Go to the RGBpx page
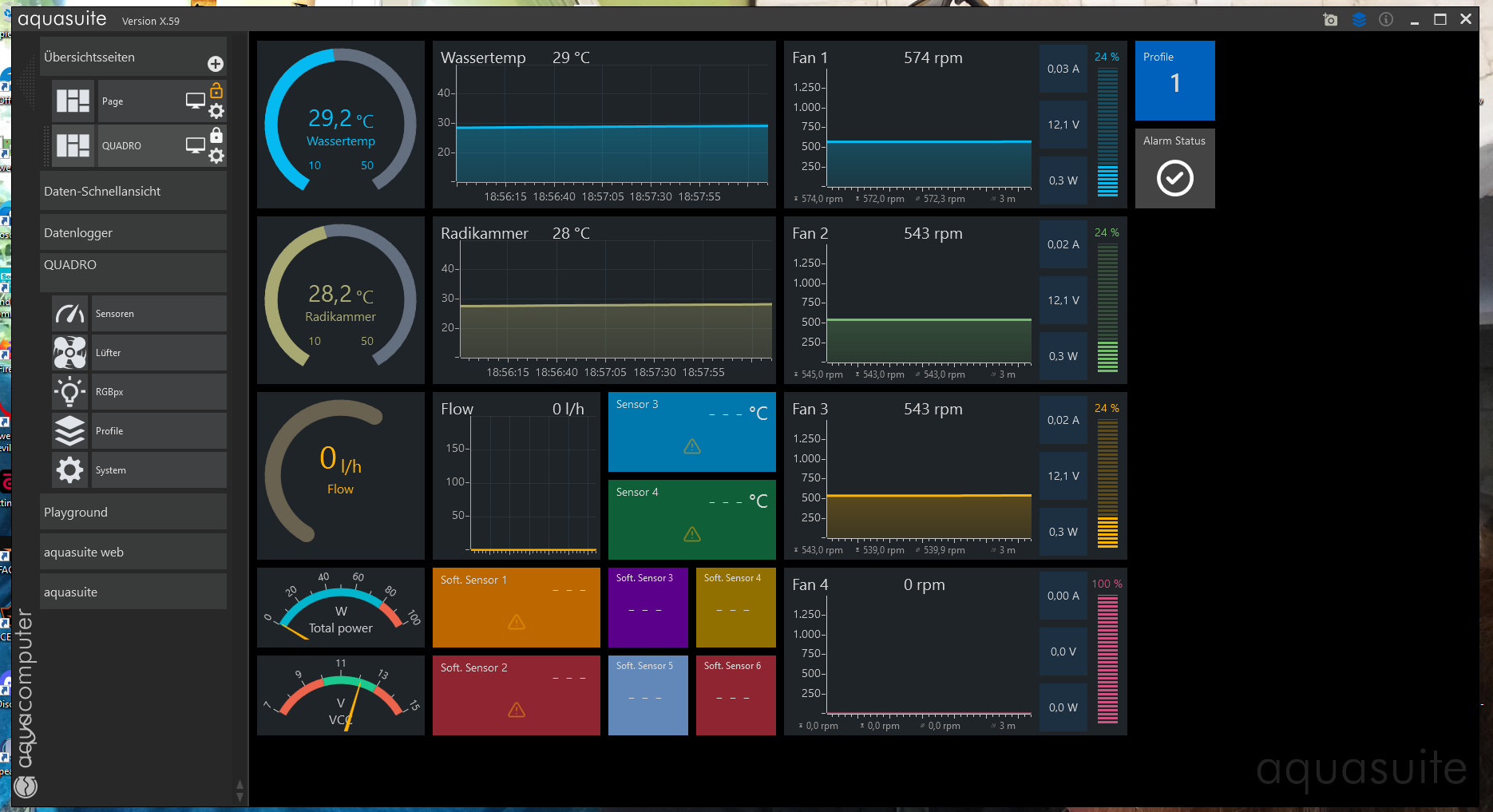The height and width of the screenshot is (812, 1493). (159, 392)
